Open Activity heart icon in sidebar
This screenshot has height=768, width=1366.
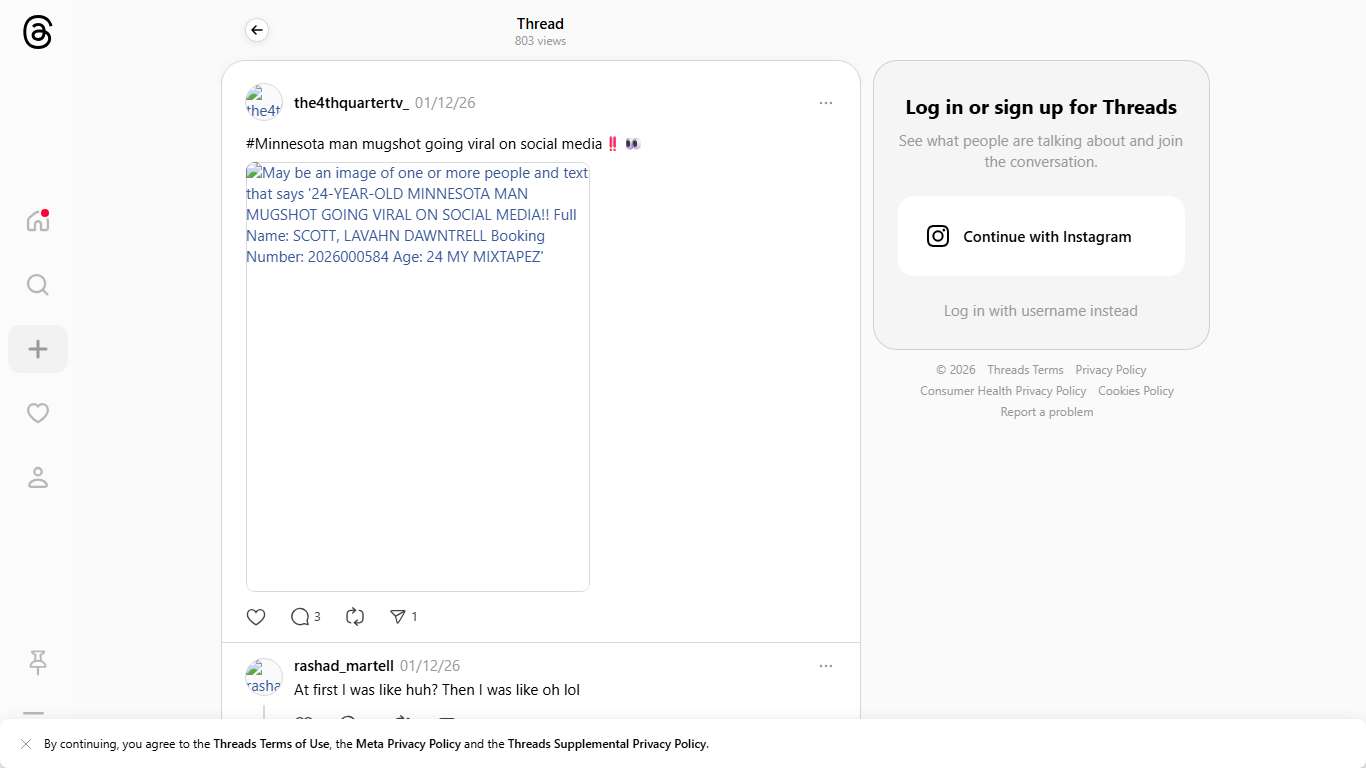(x=37, y=413)
